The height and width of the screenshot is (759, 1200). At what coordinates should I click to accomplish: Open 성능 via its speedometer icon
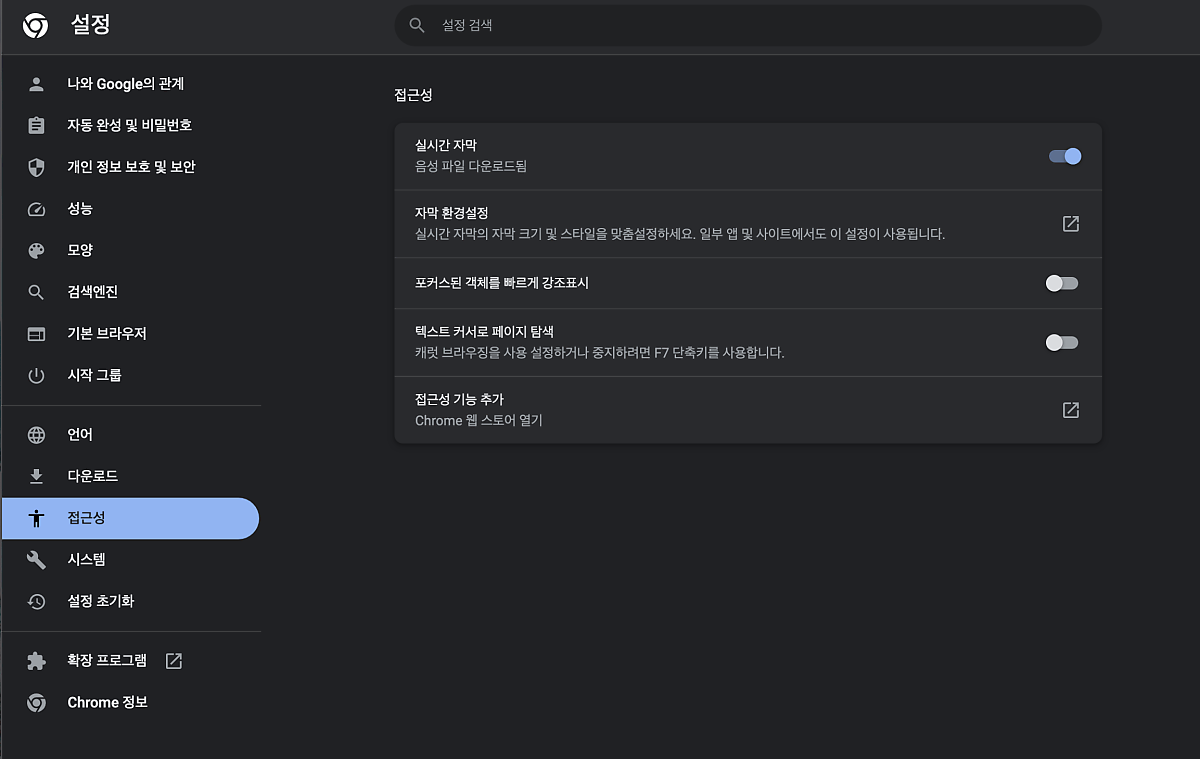[36, 209]
